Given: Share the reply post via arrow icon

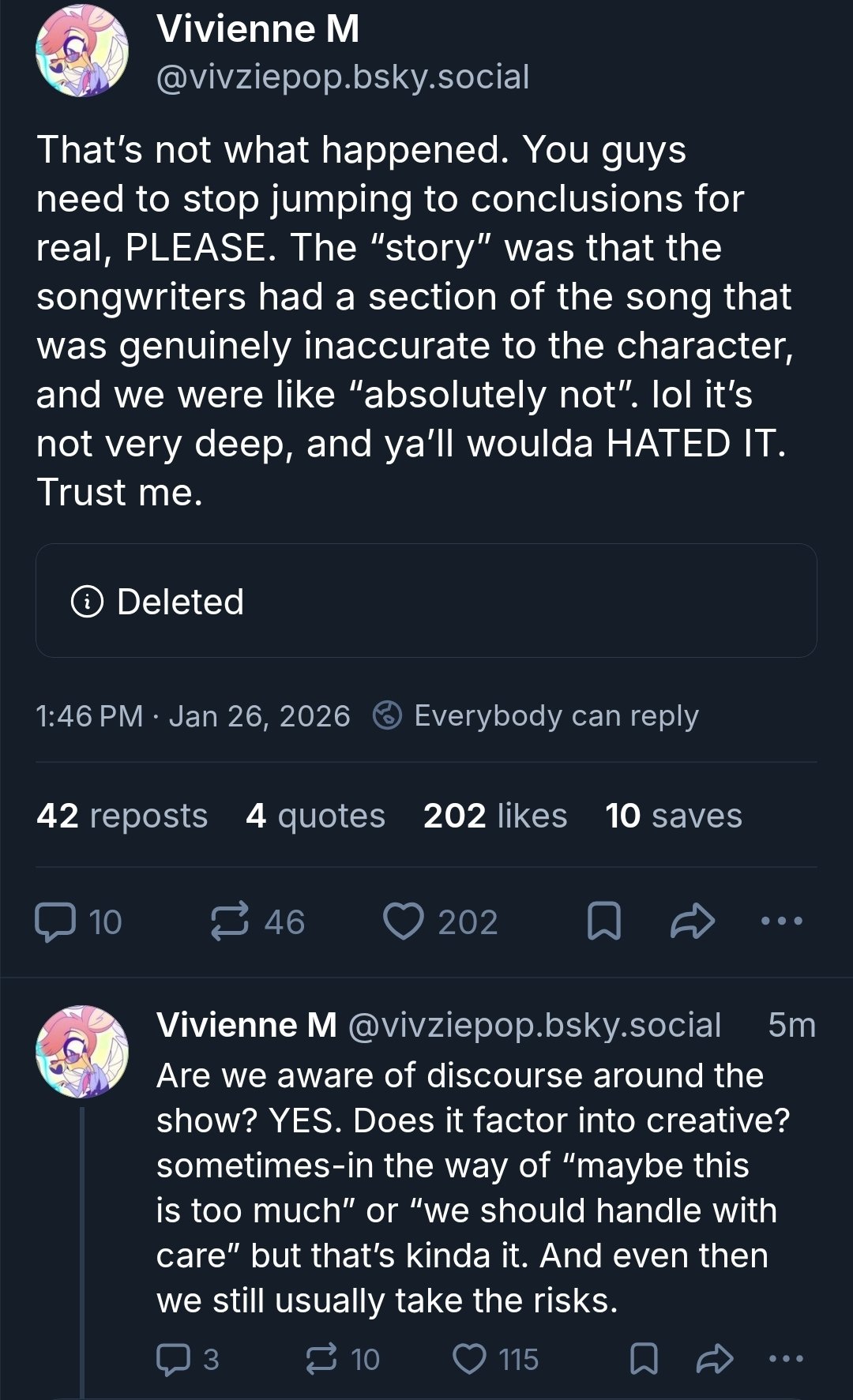Looking at the screenshot, I should pos(716,1359).
